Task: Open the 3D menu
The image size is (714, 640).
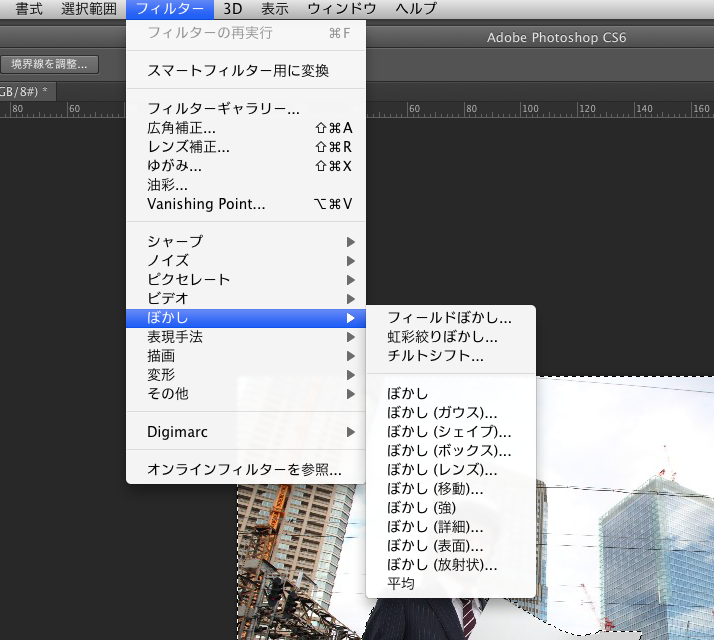Action: coord(232,9)
